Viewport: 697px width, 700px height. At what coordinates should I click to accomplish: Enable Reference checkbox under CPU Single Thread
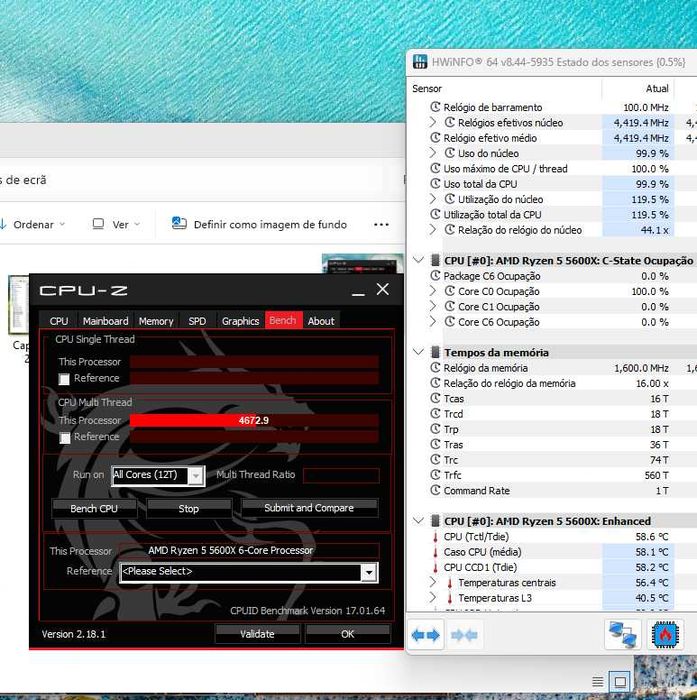pos(64,379)
